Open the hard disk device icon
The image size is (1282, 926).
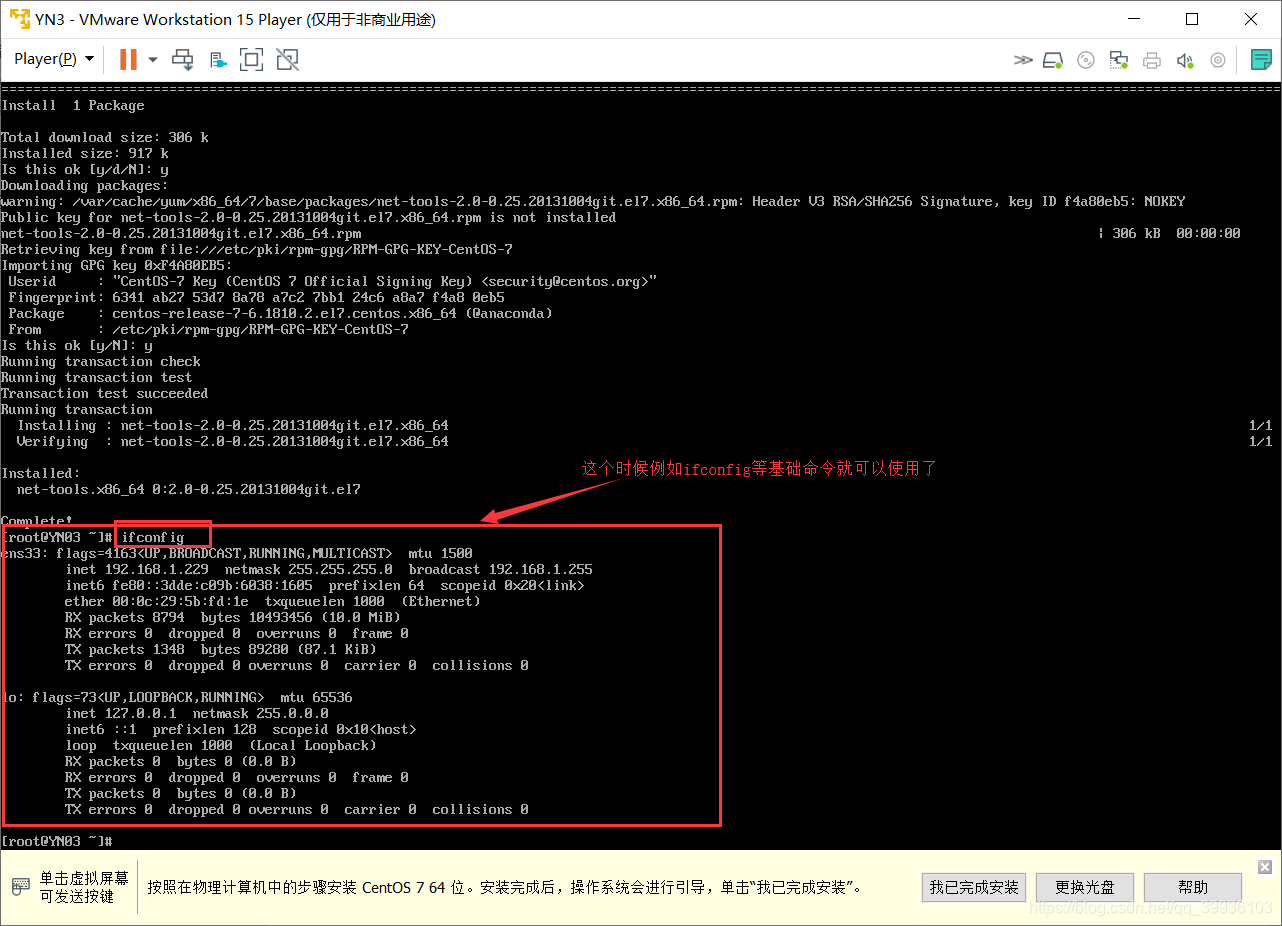tap(1053, 60)
